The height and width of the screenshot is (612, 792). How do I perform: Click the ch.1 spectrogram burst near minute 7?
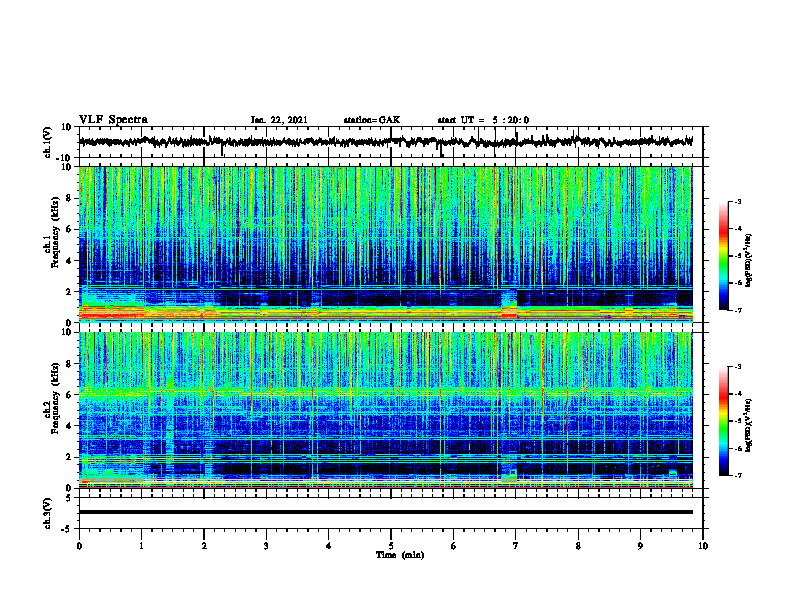tap(509, 304)
